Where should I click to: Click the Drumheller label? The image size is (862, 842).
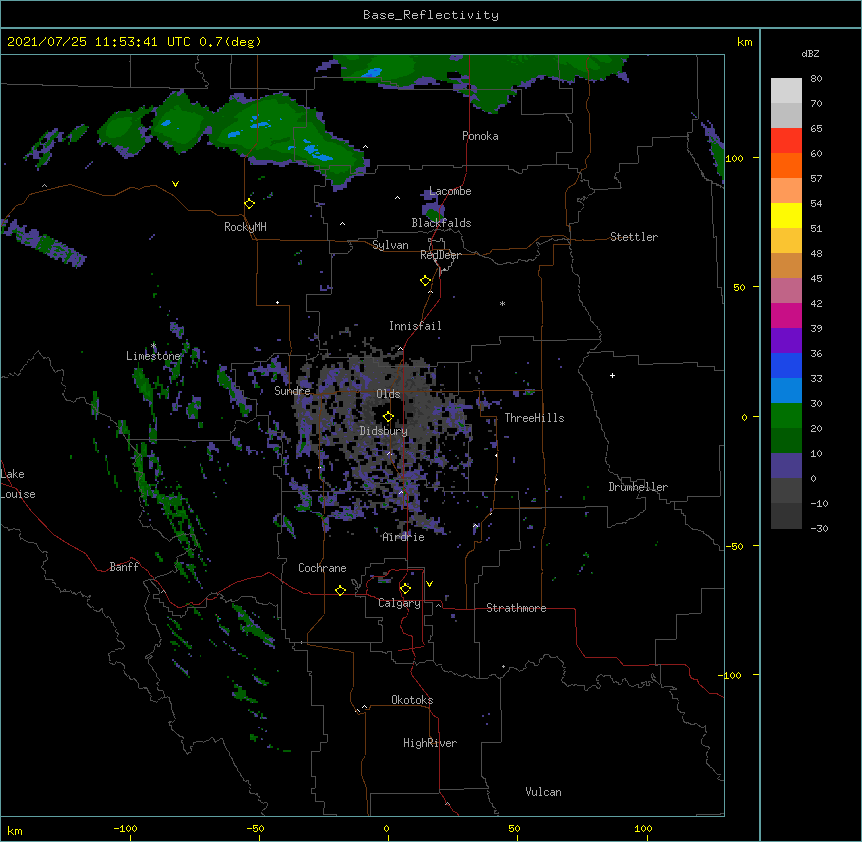click(638, 487)
